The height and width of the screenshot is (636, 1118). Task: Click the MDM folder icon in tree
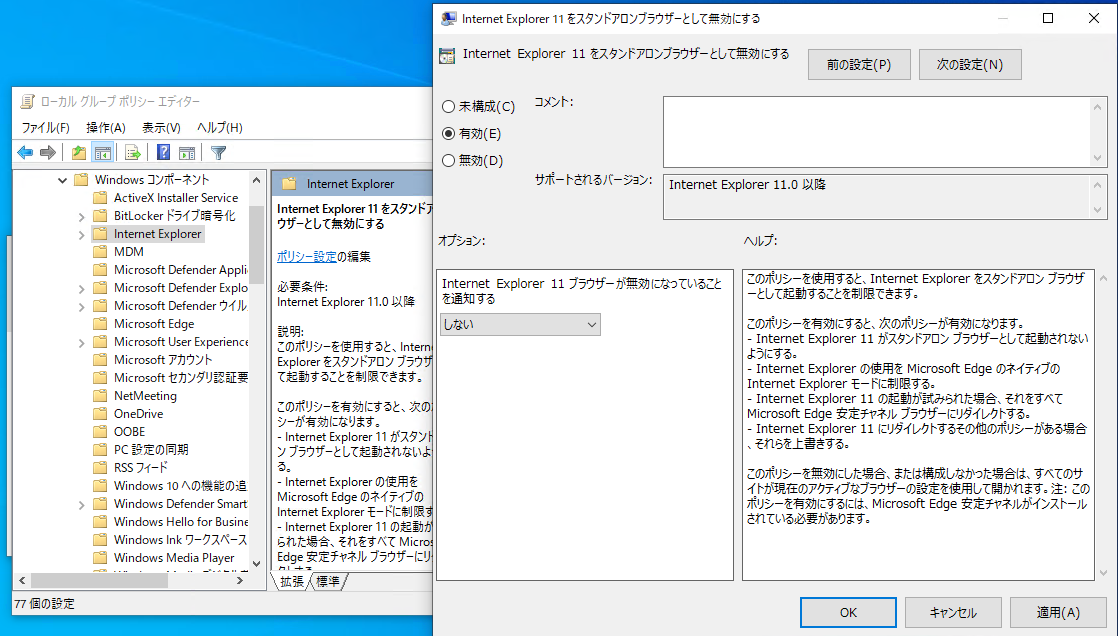click(100, 252)
